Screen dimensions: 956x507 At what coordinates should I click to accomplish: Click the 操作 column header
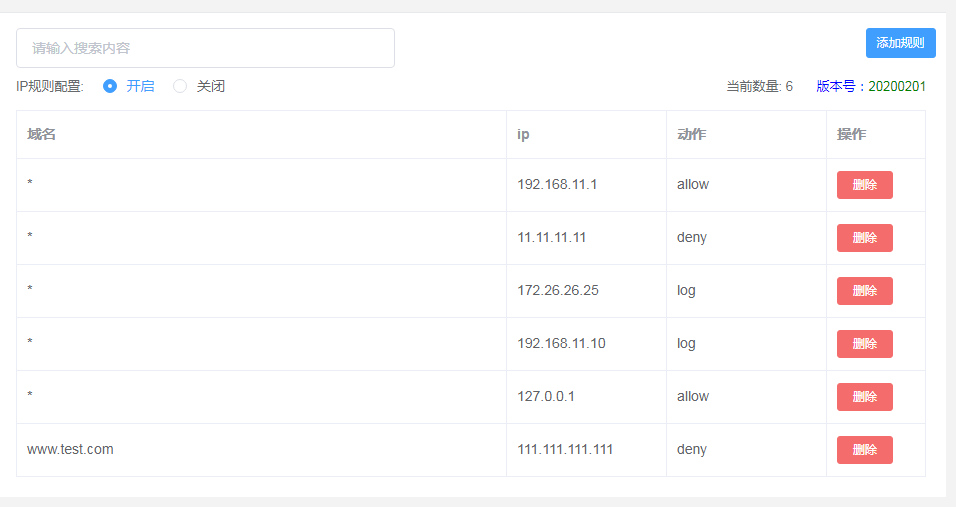(x=851, y=134)
